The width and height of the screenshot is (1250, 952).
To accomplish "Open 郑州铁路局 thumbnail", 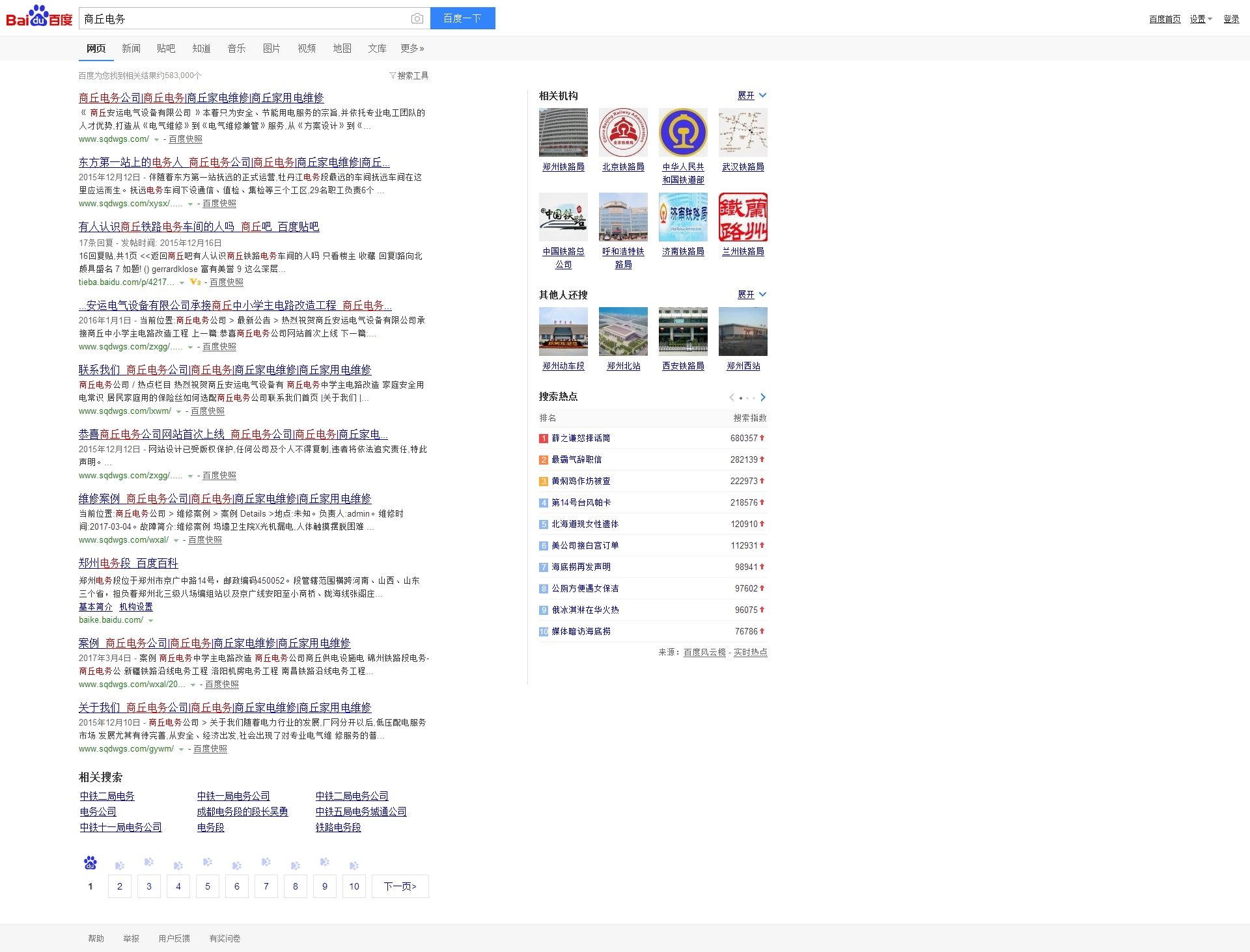I will pyautogui.click(x=563, y=132).
